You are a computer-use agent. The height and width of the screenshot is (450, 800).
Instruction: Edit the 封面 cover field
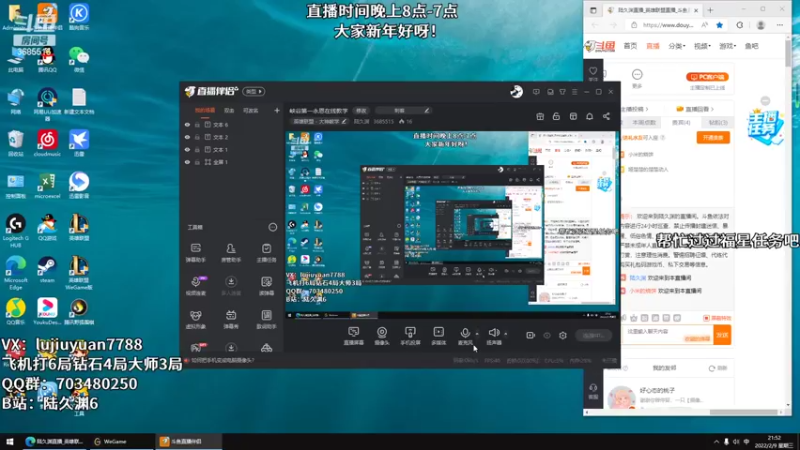403,111
